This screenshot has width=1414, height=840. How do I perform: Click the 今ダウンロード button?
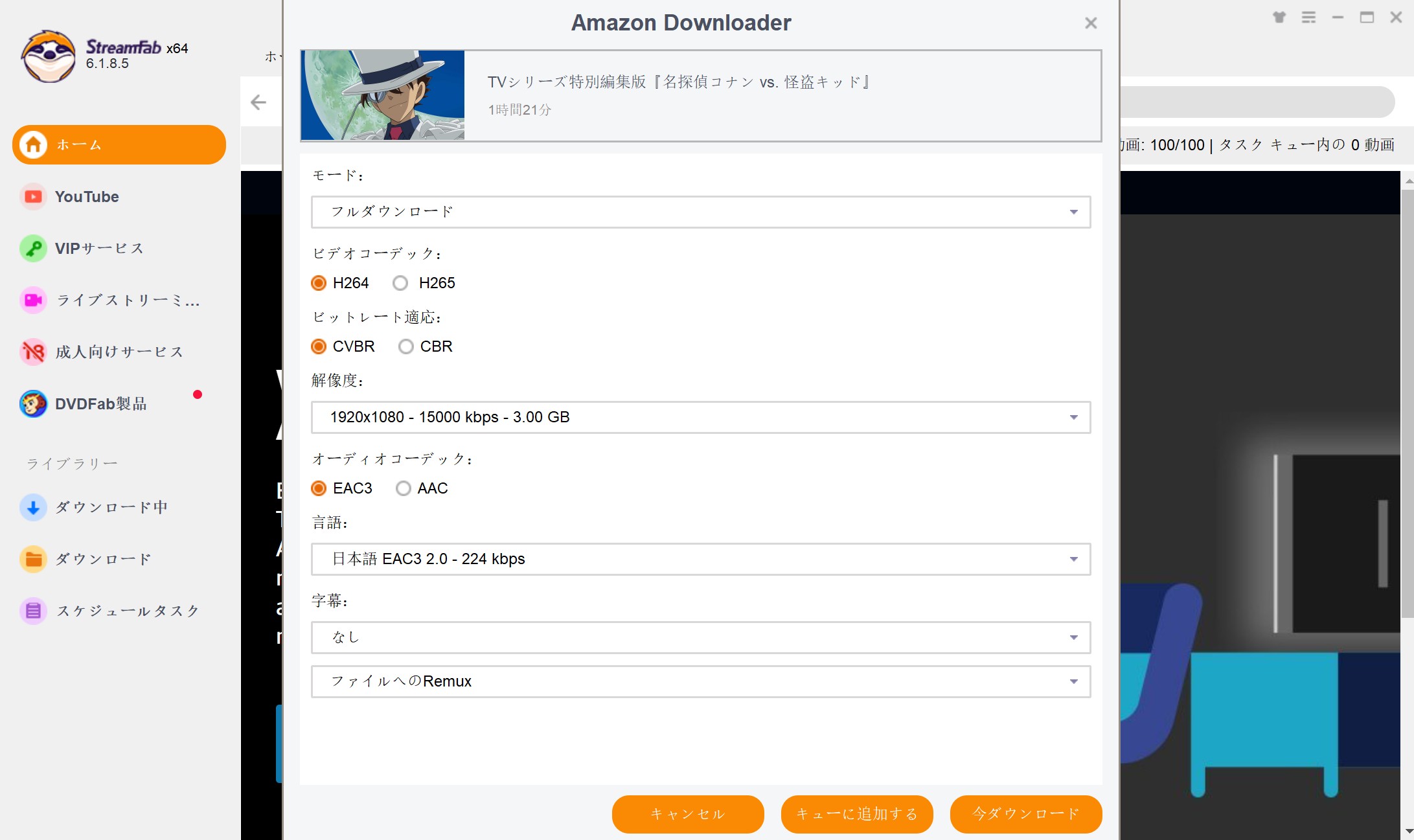pos(1026,814)
